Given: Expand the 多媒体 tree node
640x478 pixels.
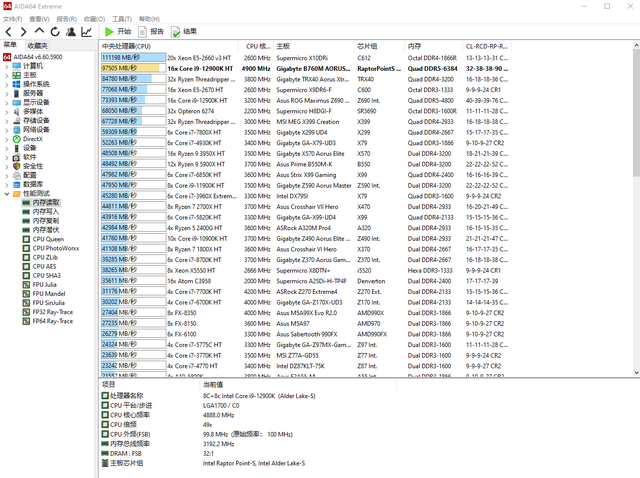Looking at the screenshot, I should click(x=7, y=111).
